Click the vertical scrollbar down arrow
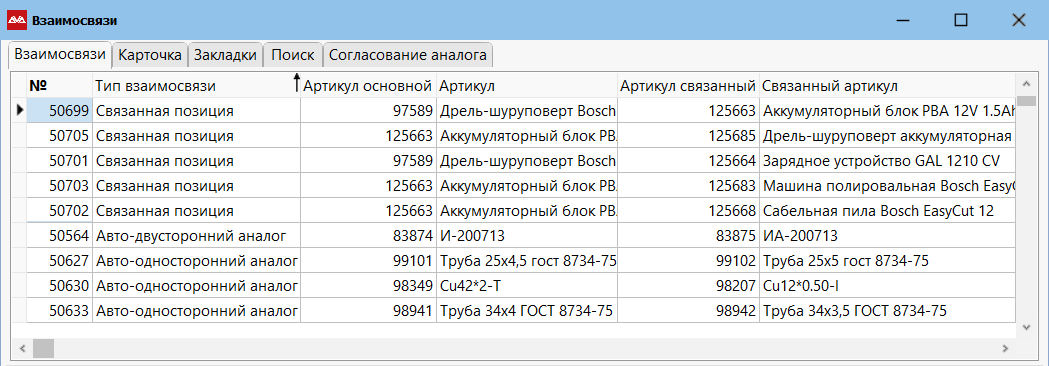 [1027, 327]
